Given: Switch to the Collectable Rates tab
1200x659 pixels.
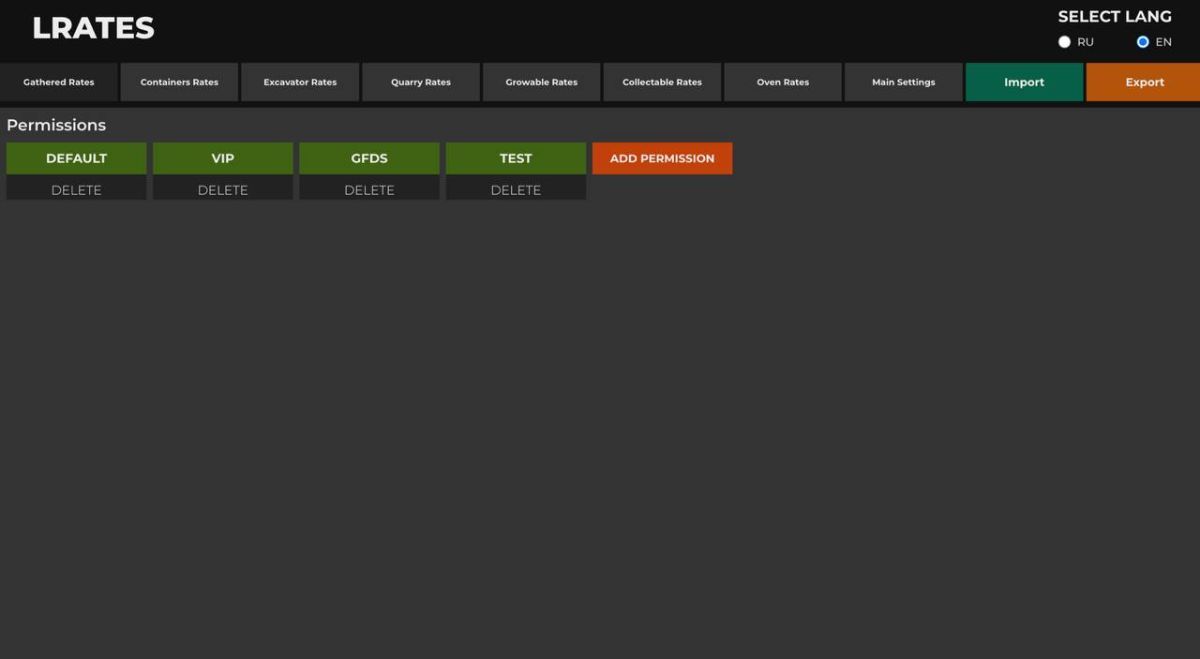Looking at the screenshot, I should pyautogui.click(x=662, y=82).
